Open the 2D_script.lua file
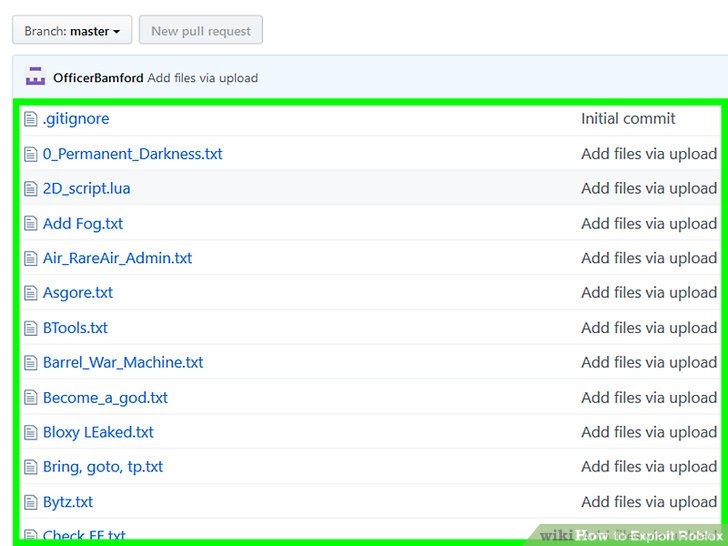Image resolution: width=728 pixels, height=546 pixels. click(86, 188)
